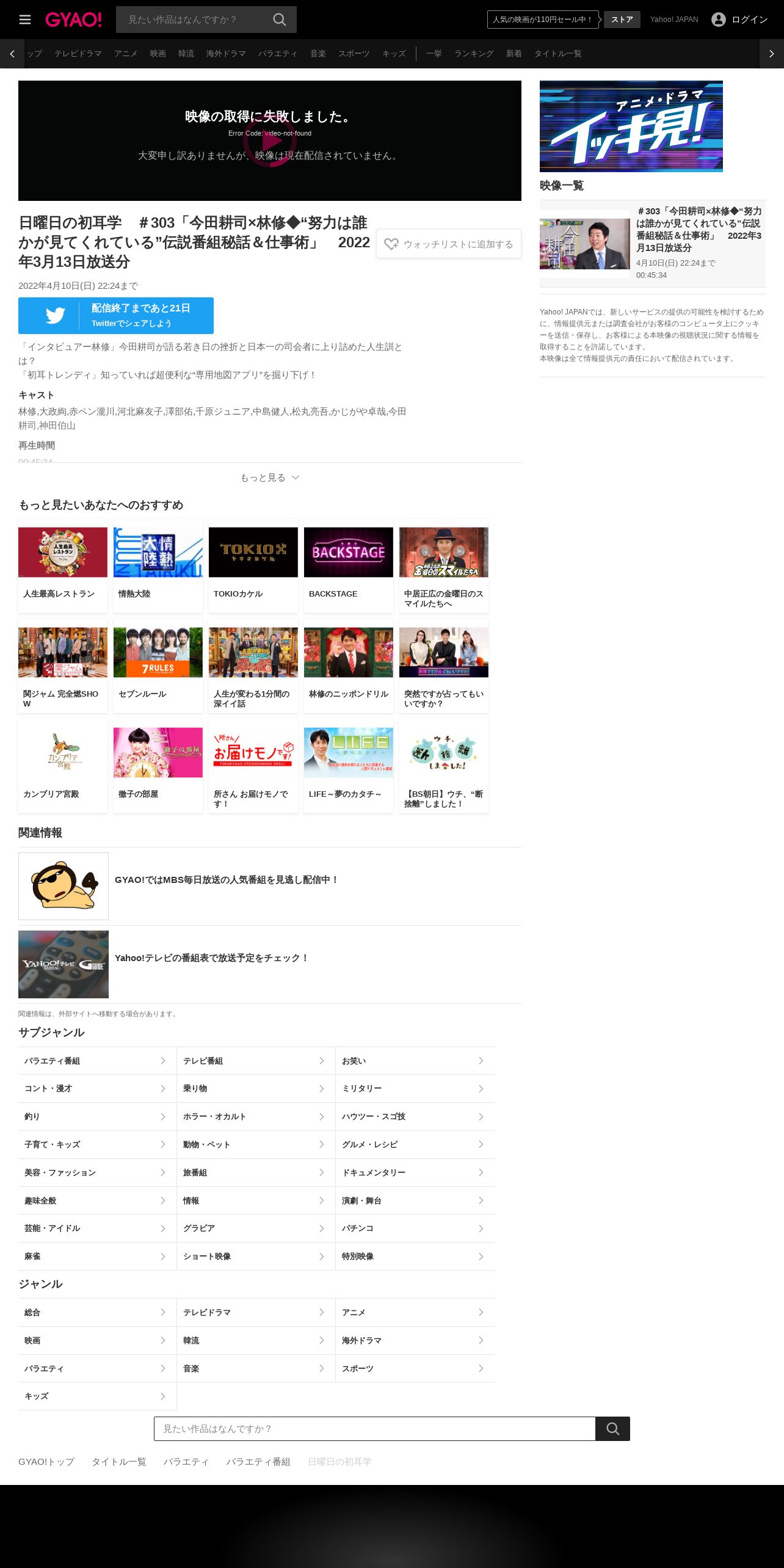Open the バラエティ番組 subgenre row
The height and width of the screenshot is (1568, 784).
coord(97,1061)
